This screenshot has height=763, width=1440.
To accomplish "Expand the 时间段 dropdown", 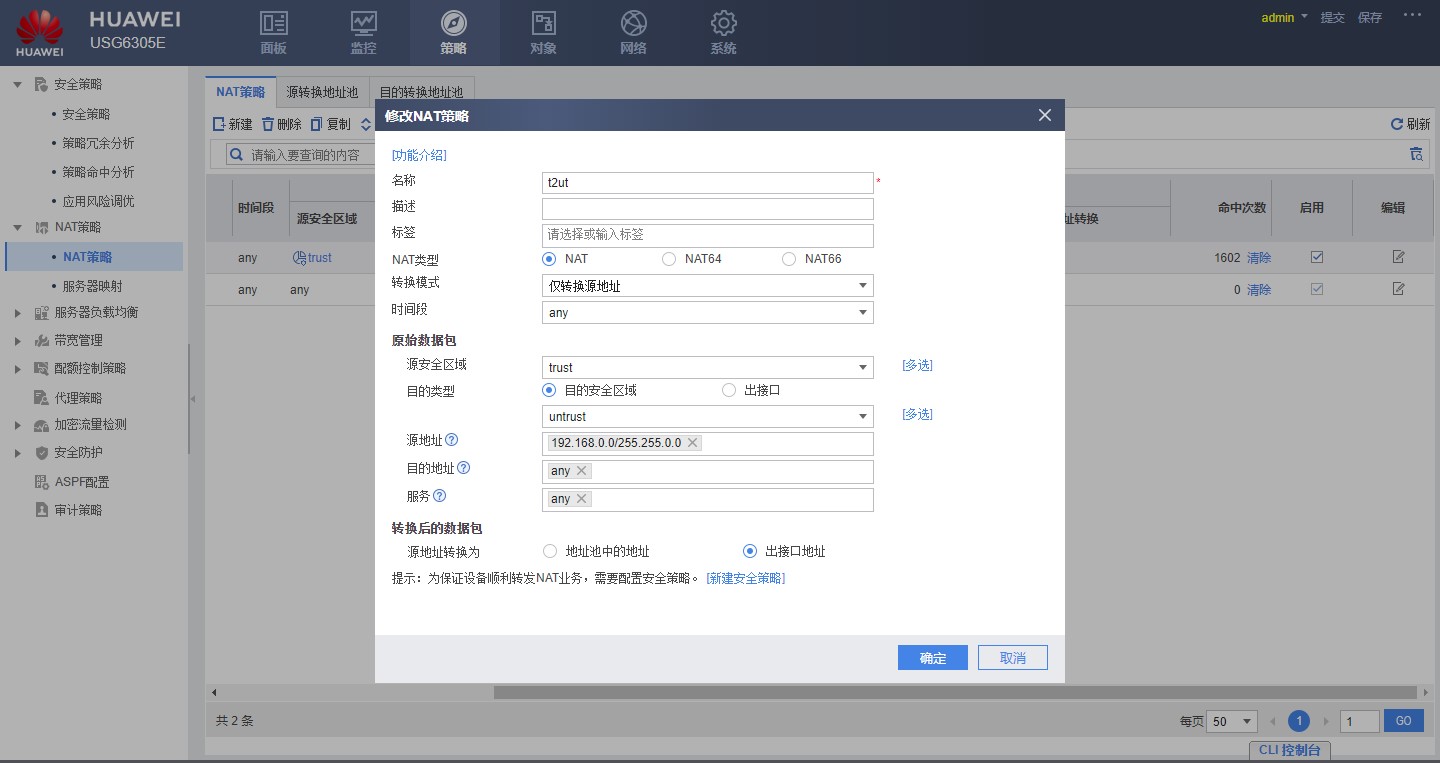I will click(707, 313).
